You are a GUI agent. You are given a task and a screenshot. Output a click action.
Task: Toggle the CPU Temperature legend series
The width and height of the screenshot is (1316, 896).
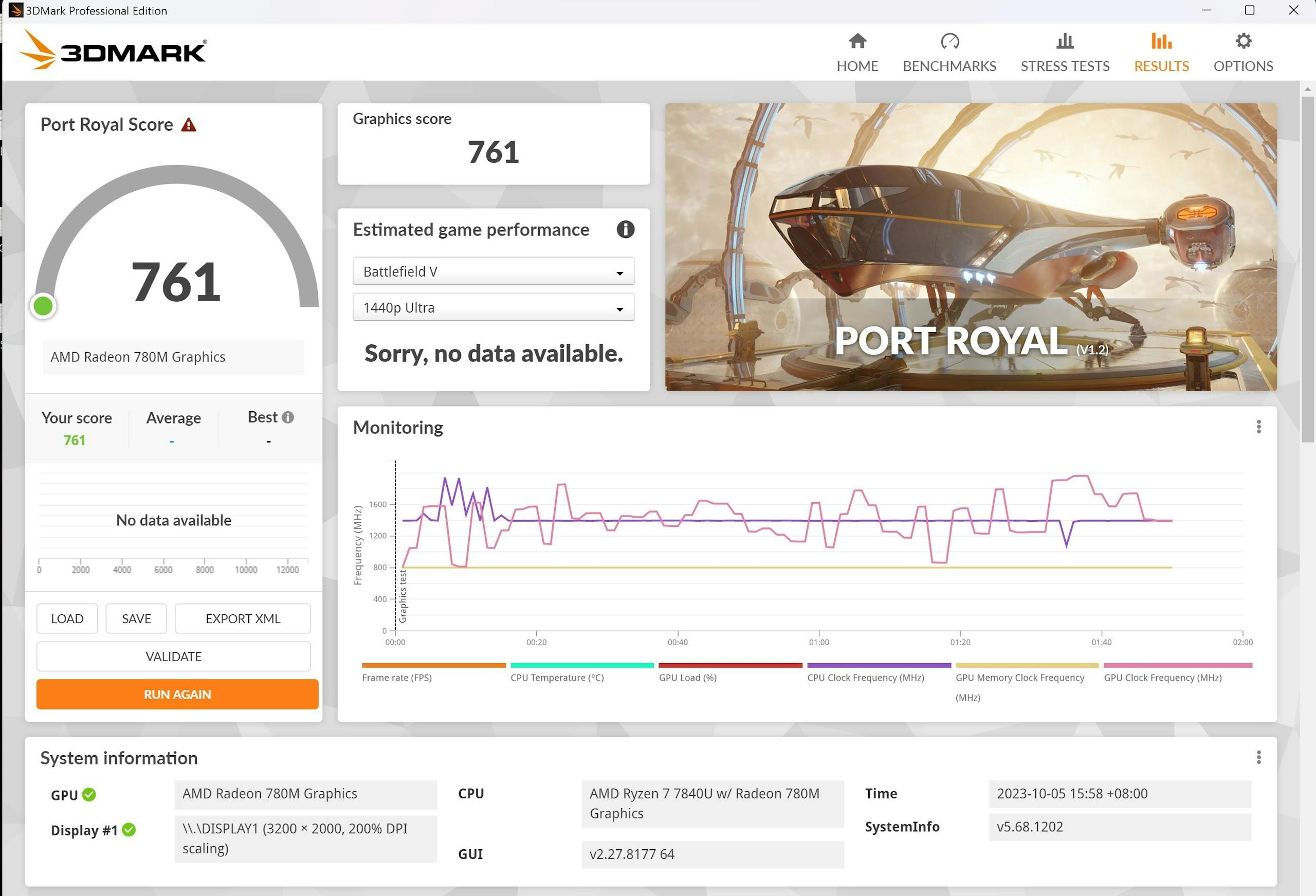[x=557, y=678]
